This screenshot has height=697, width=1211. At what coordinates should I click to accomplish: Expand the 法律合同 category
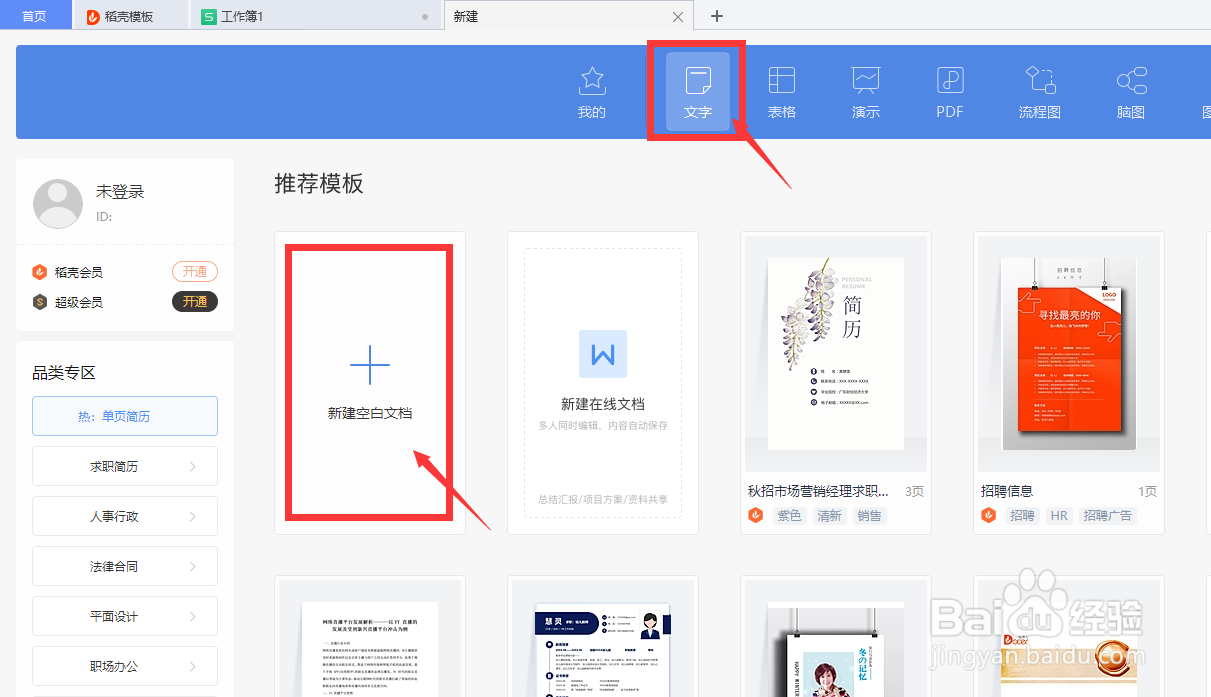(x=124, y=566)
